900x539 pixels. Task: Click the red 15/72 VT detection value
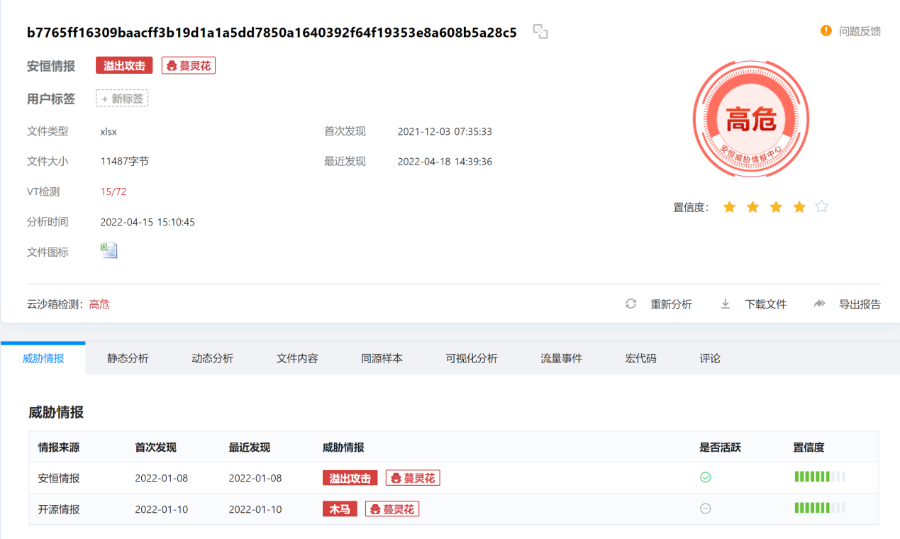pyautogui.click(x=113, y=191)
